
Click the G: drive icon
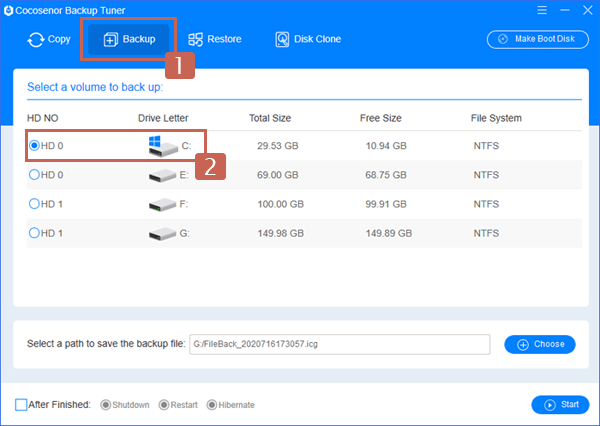pyautogui.click(x=163, y=234)
